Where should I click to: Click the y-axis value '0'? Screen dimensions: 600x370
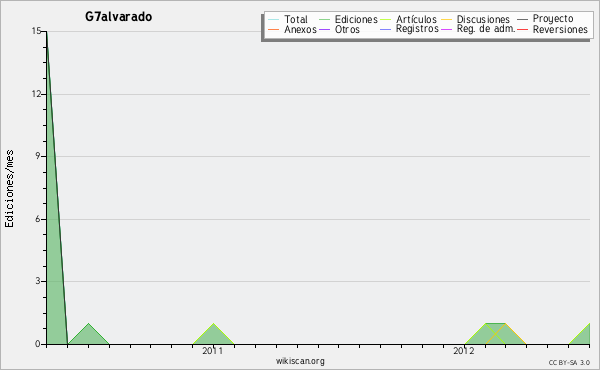38,344
